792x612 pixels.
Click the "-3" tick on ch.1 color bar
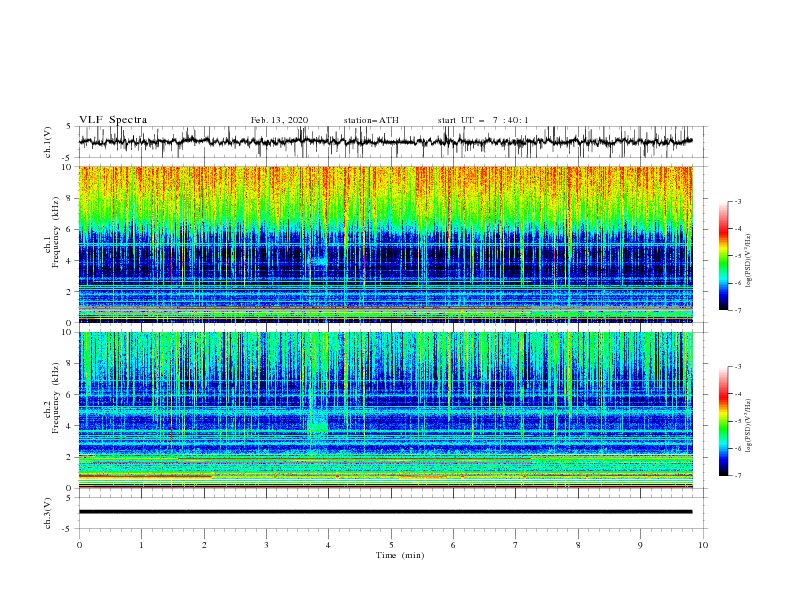pyautogui.click(x=738, y=201)
